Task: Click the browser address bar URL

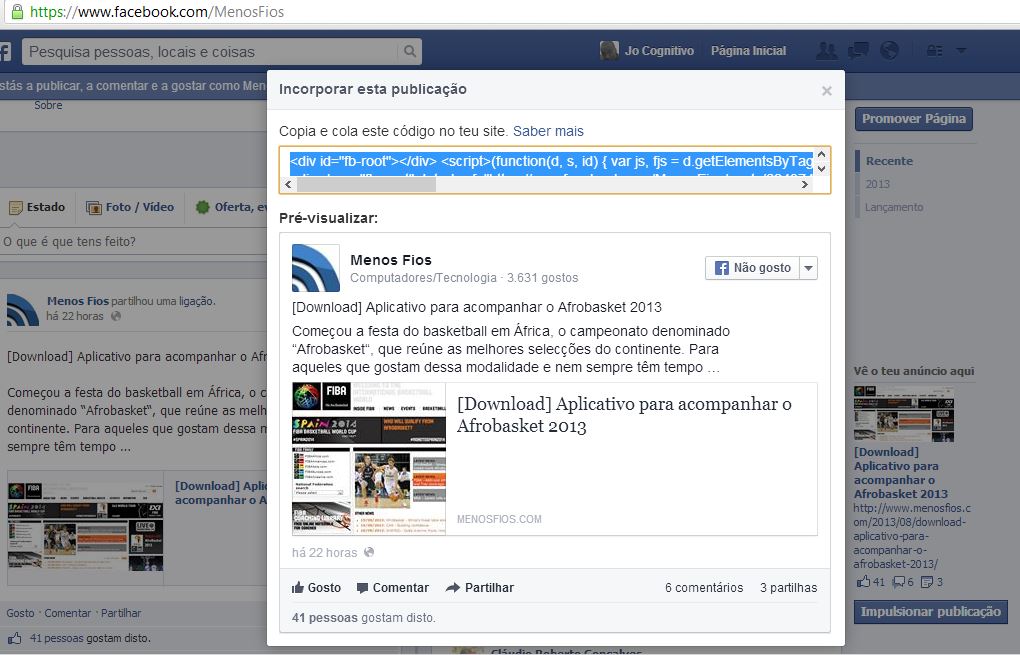Action: [157, 12]
